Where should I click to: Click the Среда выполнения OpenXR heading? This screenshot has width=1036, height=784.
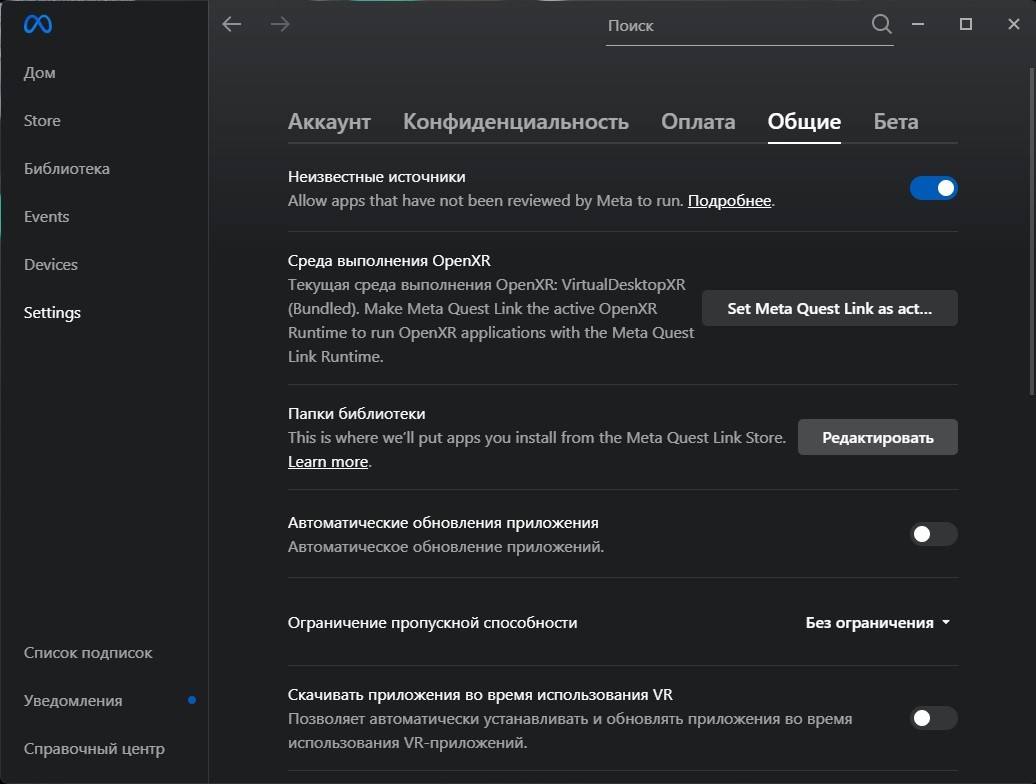pos(389,261)
